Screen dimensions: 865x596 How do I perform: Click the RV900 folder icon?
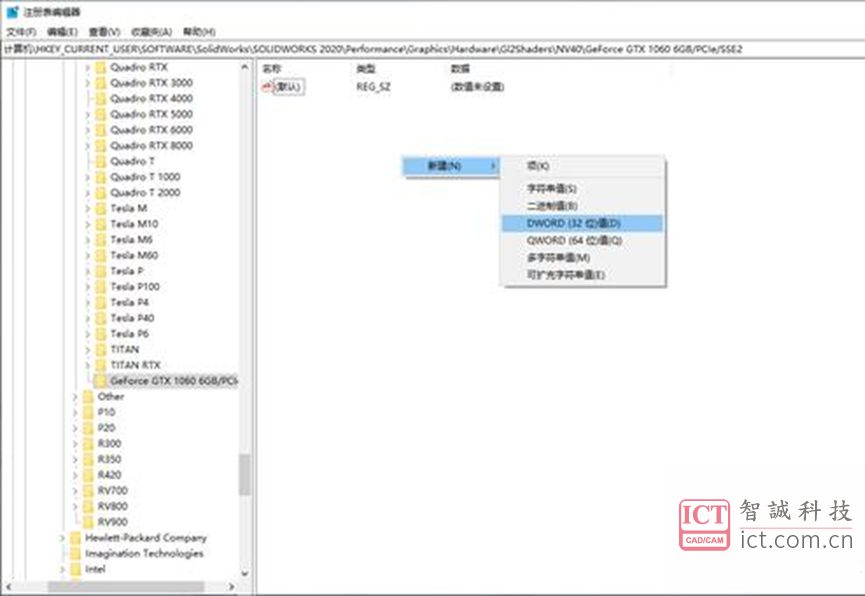88,522
